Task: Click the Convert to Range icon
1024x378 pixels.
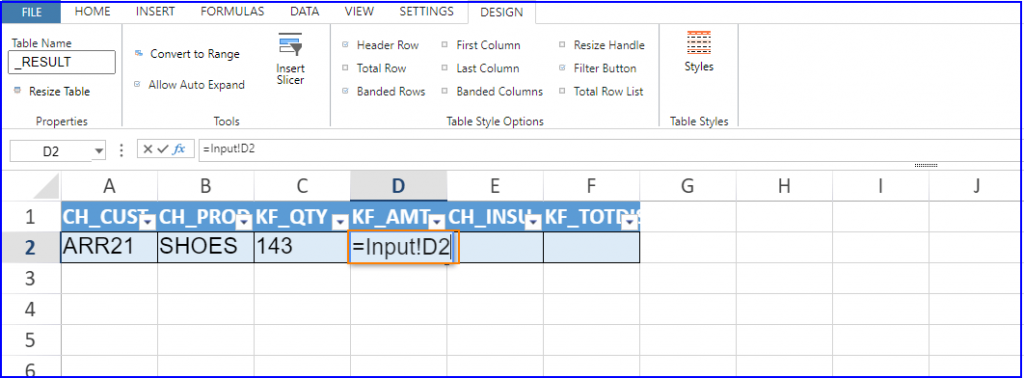Action: (x=138, y=54)
